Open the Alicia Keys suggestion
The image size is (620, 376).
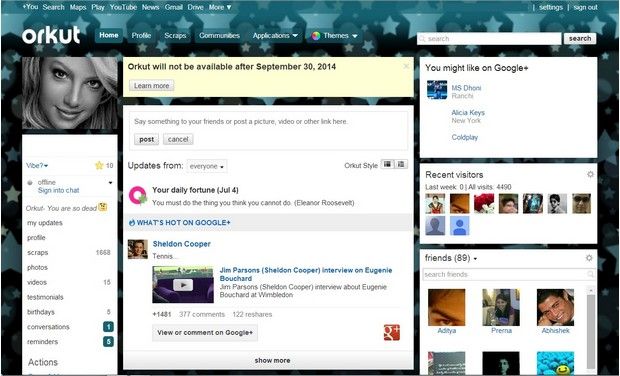(468, 113)
